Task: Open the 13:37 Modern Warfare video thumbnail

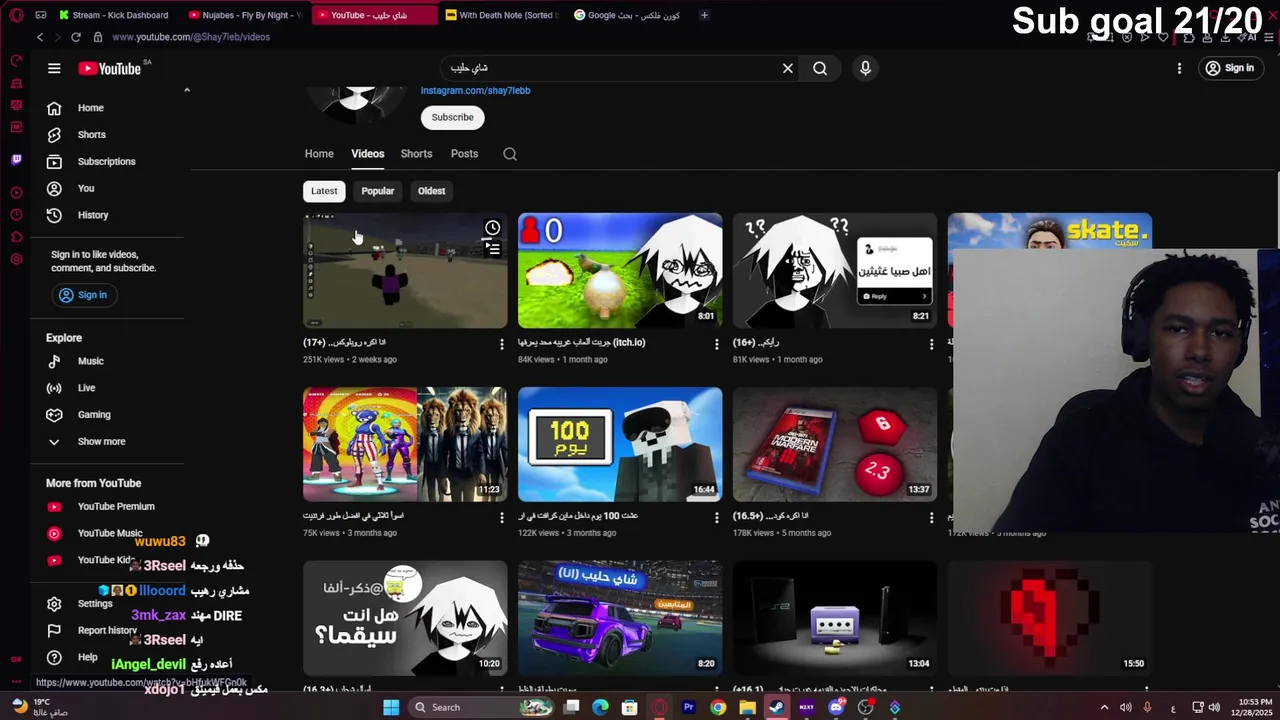Action: click(x=835, y=444)
